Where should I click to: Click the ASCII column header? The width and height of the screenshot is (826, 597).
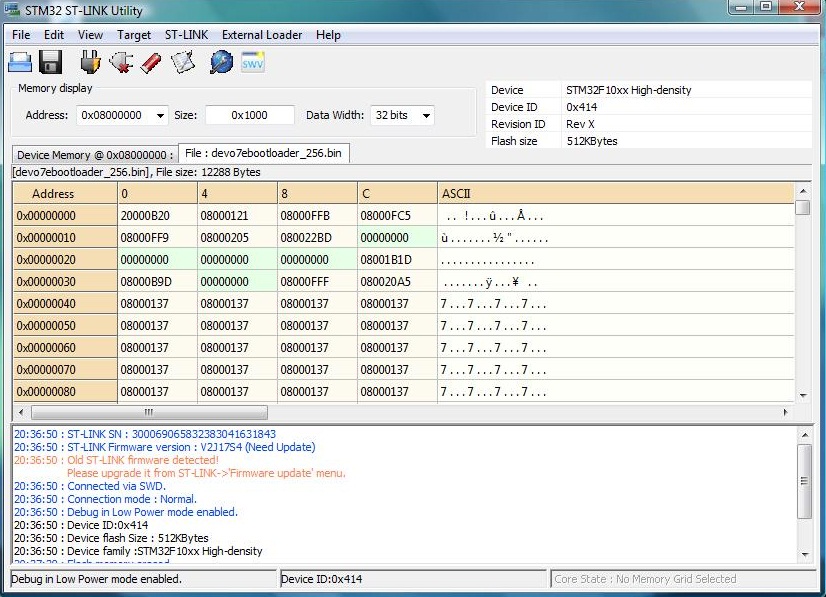pyautogui.click(x=615, y=194)
